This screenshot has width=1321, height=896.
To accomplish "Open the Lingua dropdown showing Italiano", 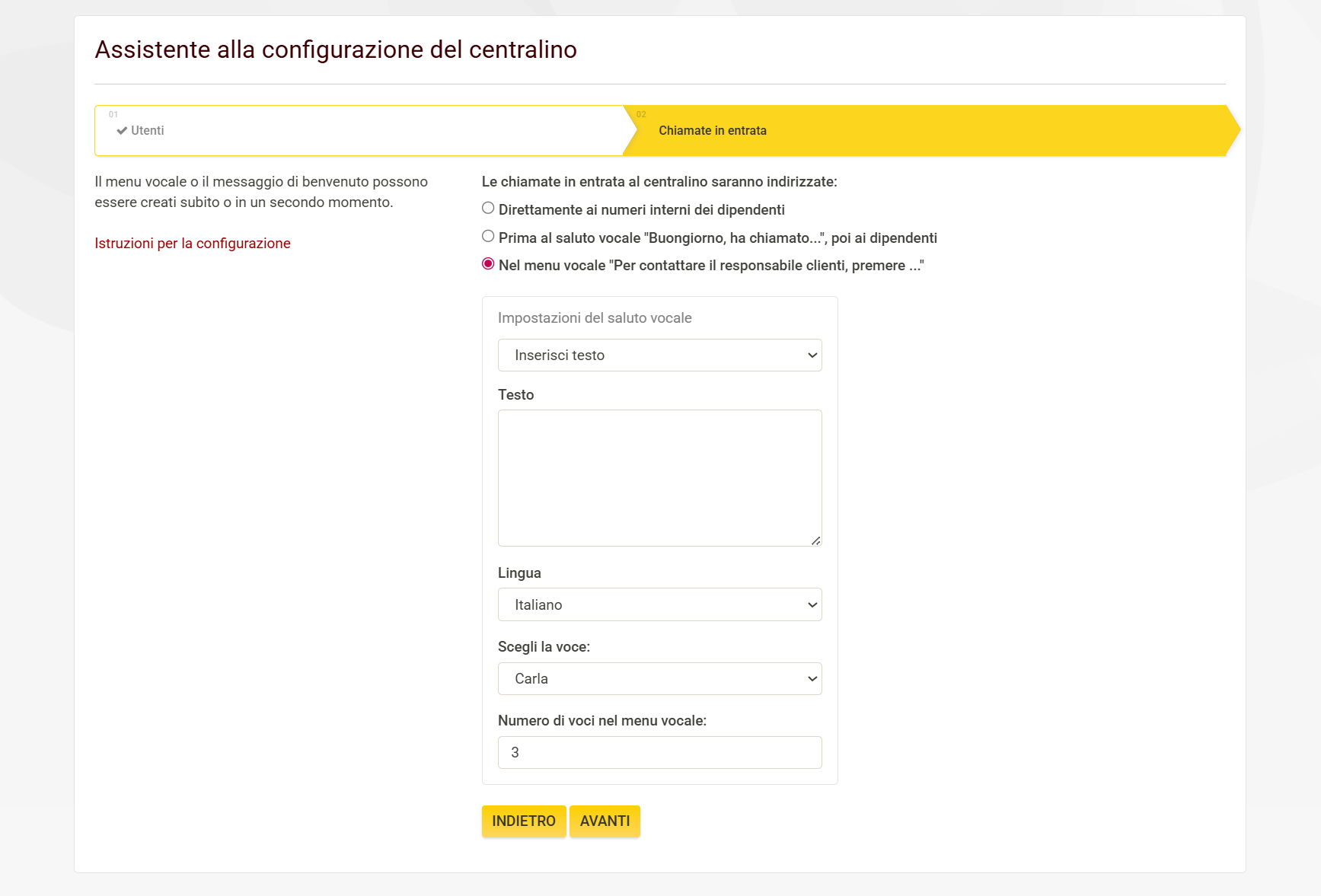I will pyautogui.click(x=659, y=604).
